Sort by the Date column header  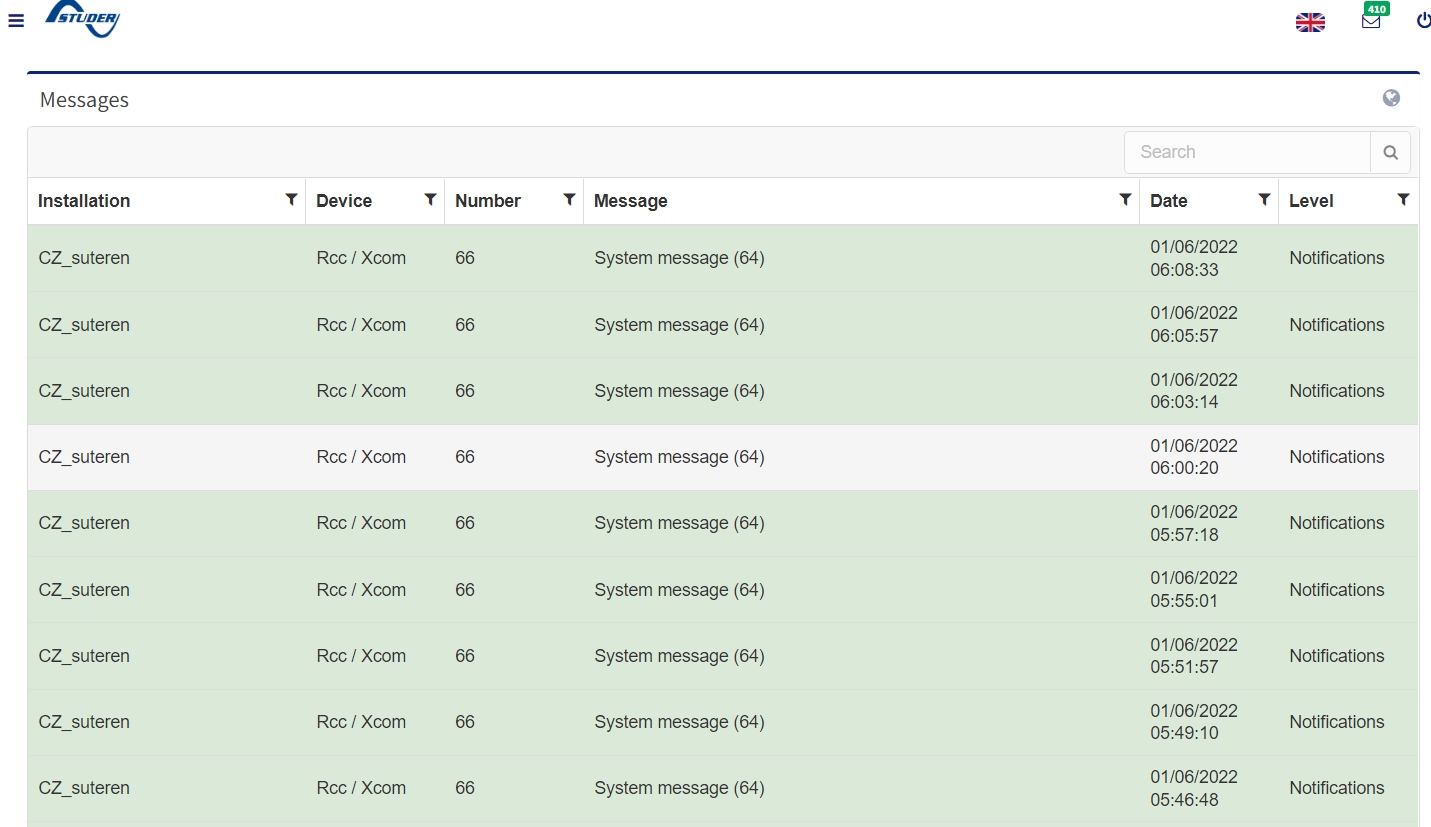(x=1168, y=201)
